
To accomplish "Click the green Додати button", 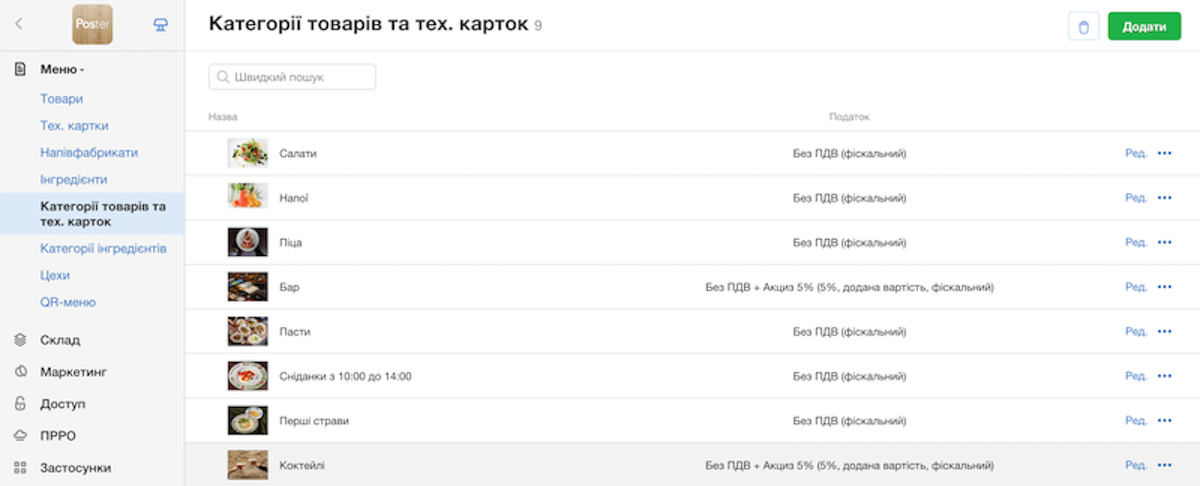I will [x=1144, y=27].
